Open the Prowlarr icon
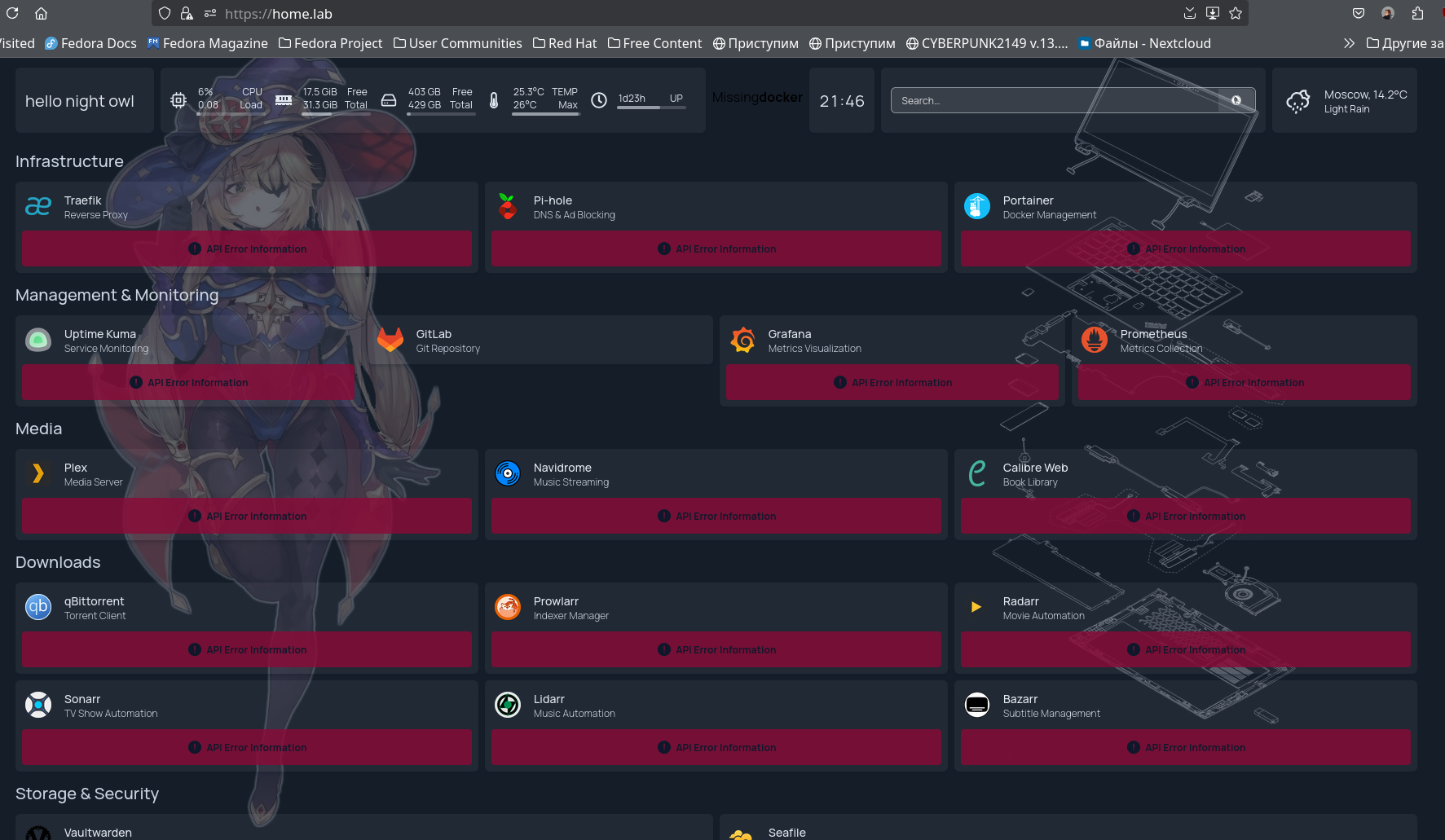Image resolution: width=1445 pixels, height=840 pixels. (508, 608)
